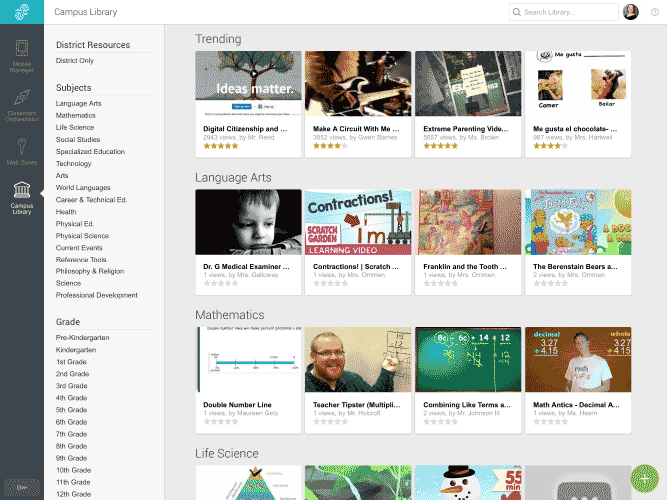Filter by 12th Grade
Image resolution: width=667 pixels, height=500 pixels.
[x=73, y=494]
